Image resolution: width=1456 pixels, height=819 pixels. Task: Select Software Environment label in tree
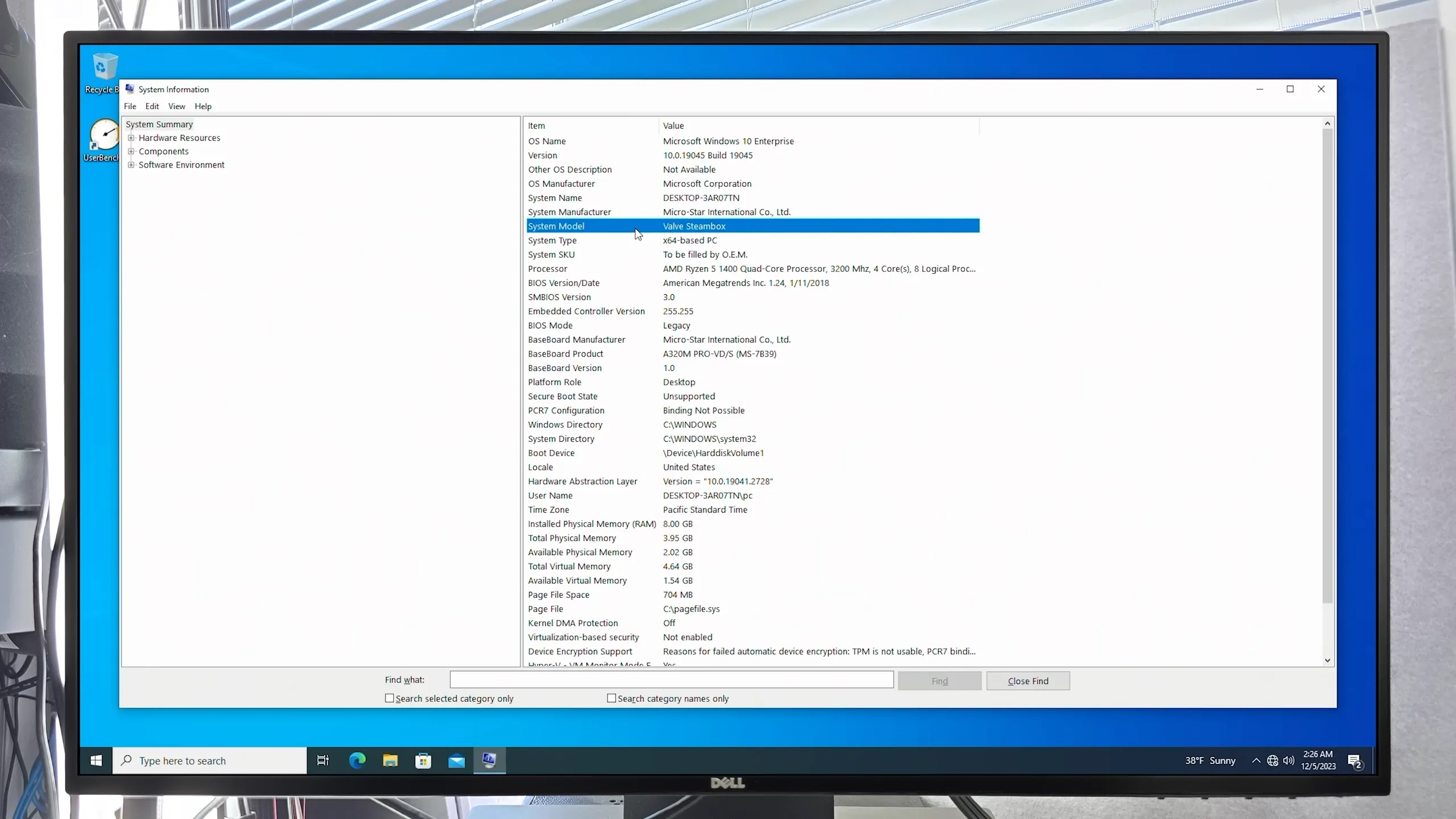[181, 165]
